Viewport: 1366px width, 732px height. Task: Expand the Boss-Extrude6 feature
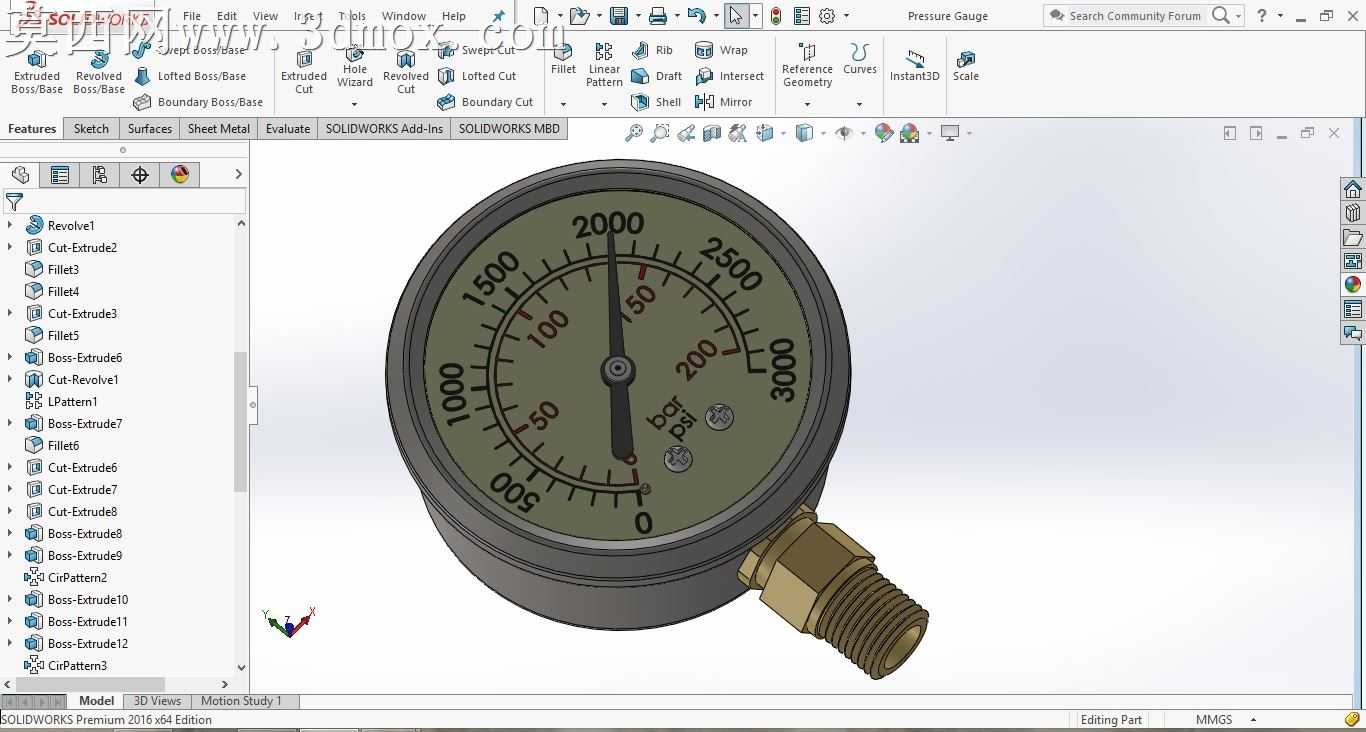click(10, 357)
